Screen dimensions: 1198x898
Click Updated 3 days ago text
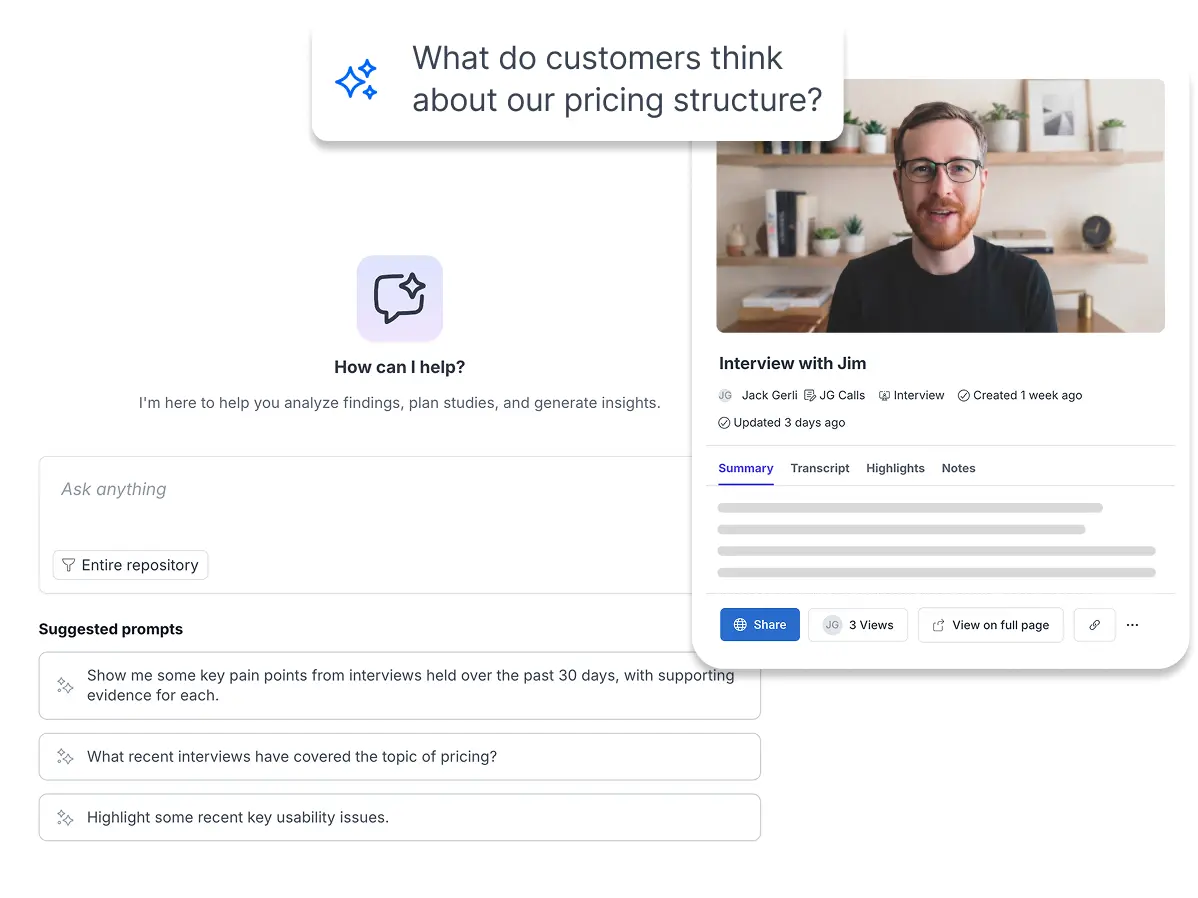coord(789,423)
